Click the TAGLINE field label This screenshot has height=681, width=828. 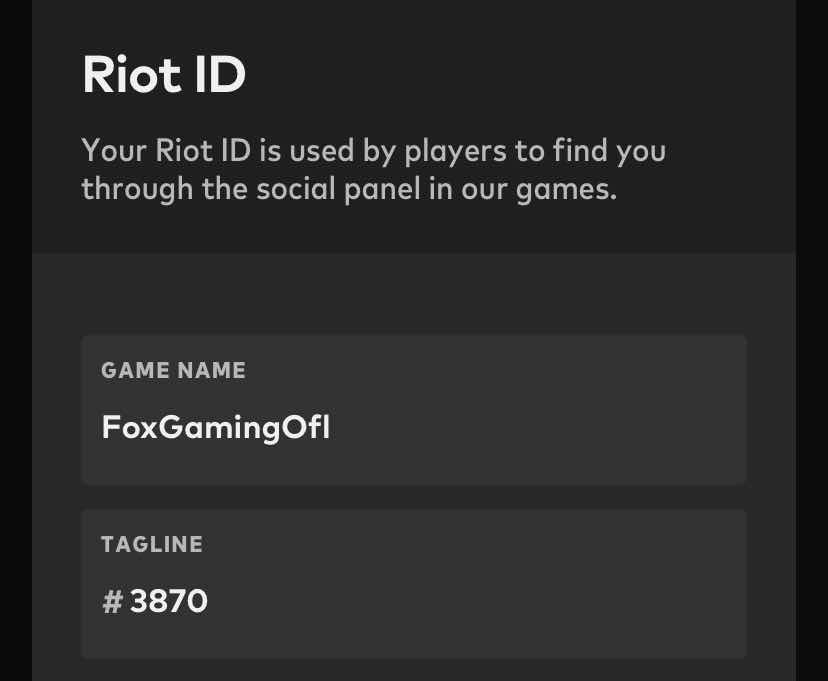[152, 544]
